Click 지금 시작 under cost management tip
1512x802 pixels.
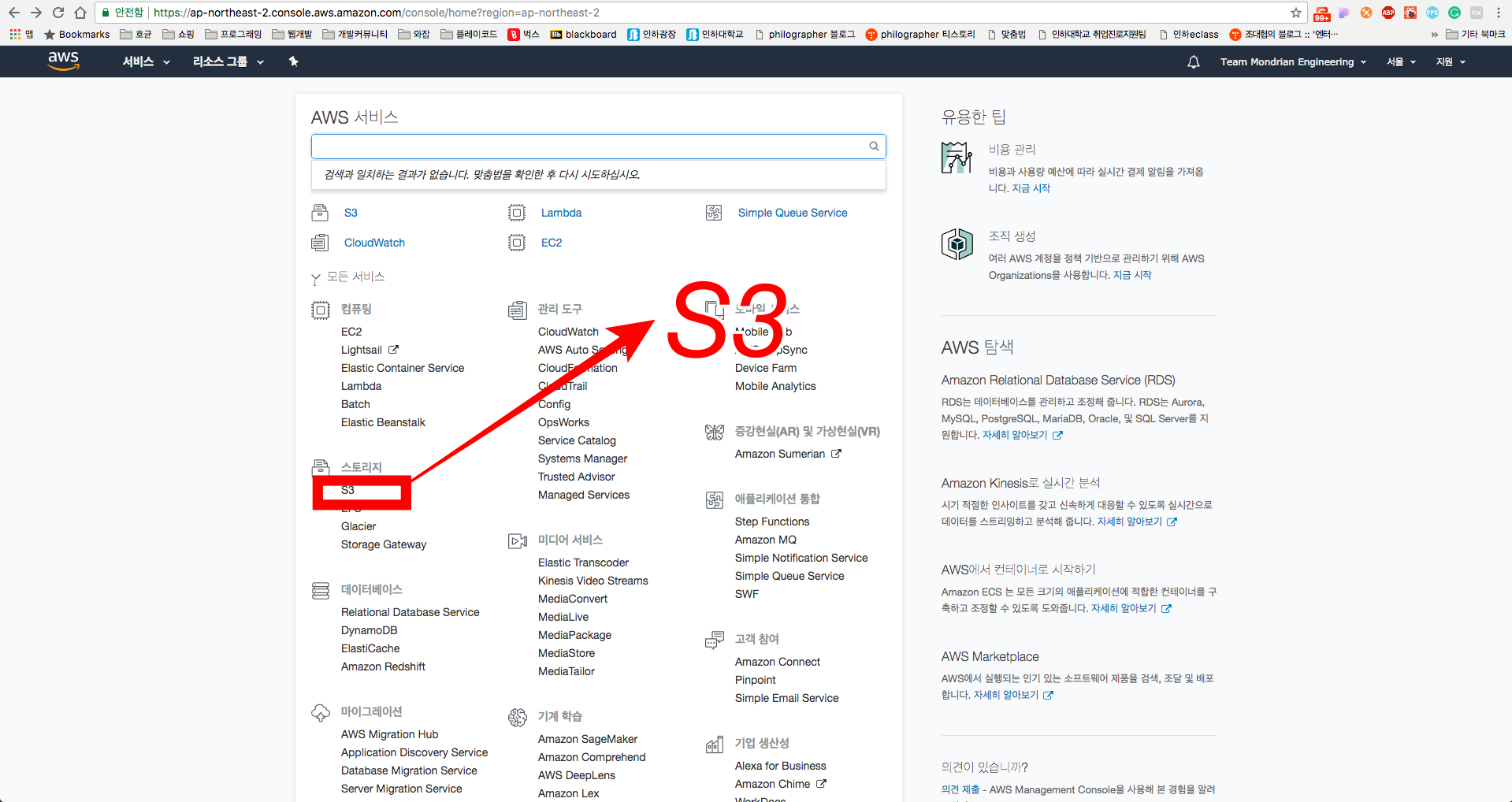[x=1031, y=188]
